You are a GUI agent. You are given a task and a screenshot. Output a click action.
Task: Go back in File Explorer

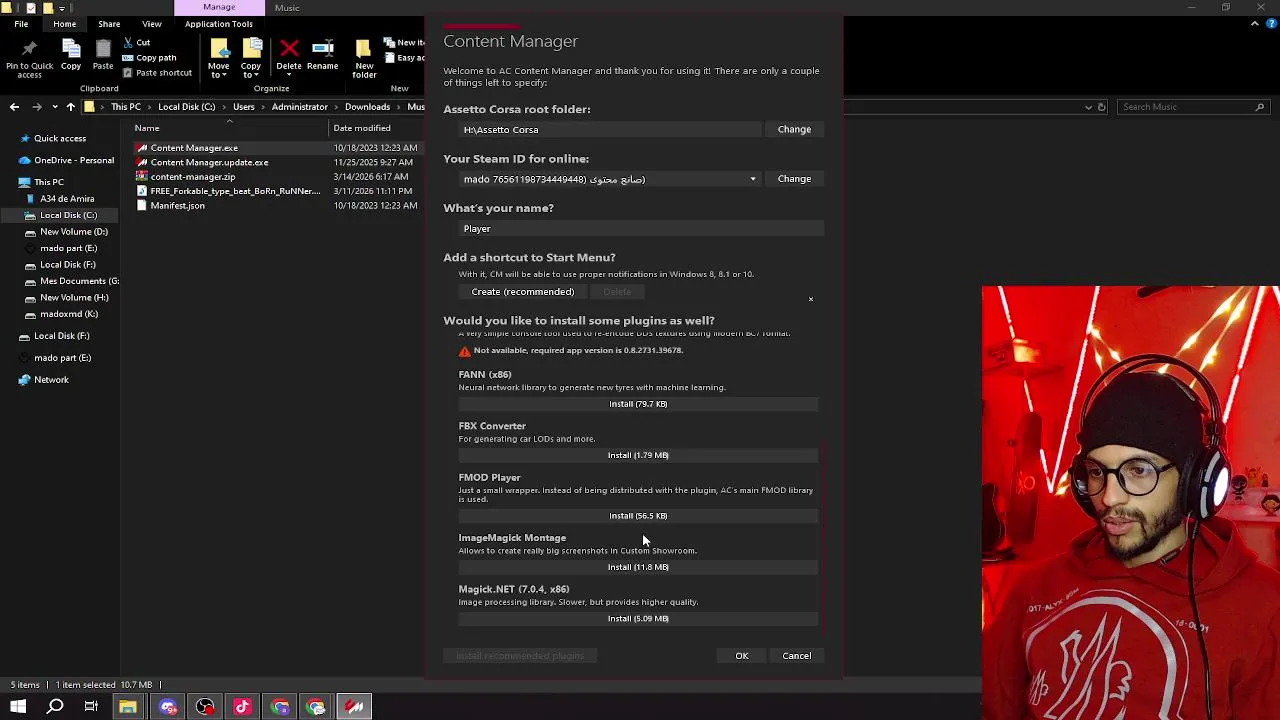(x=14, y=107)
